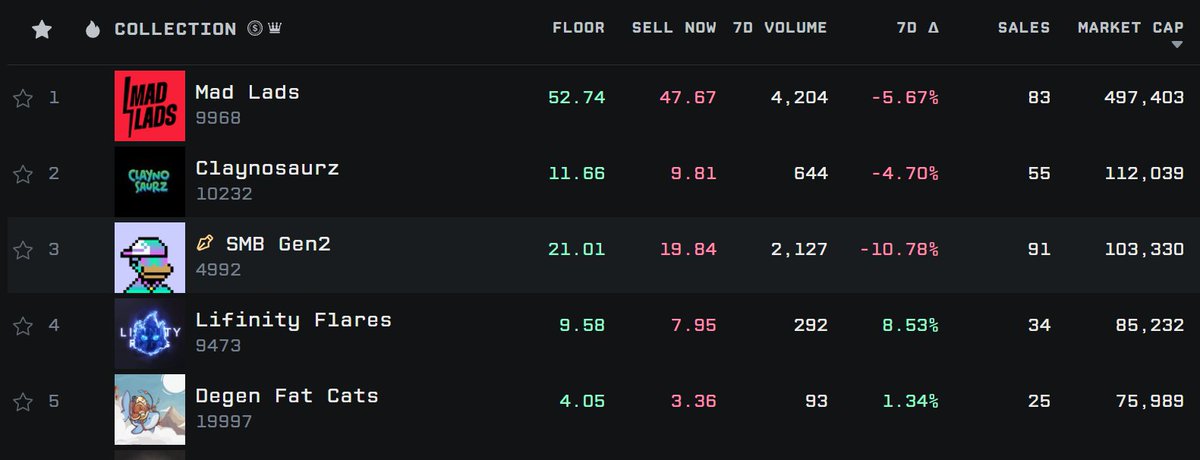Sort by the COLLECTION column header
The height and width of the screenshot is (460, 1200).
(x=175, y=29)
